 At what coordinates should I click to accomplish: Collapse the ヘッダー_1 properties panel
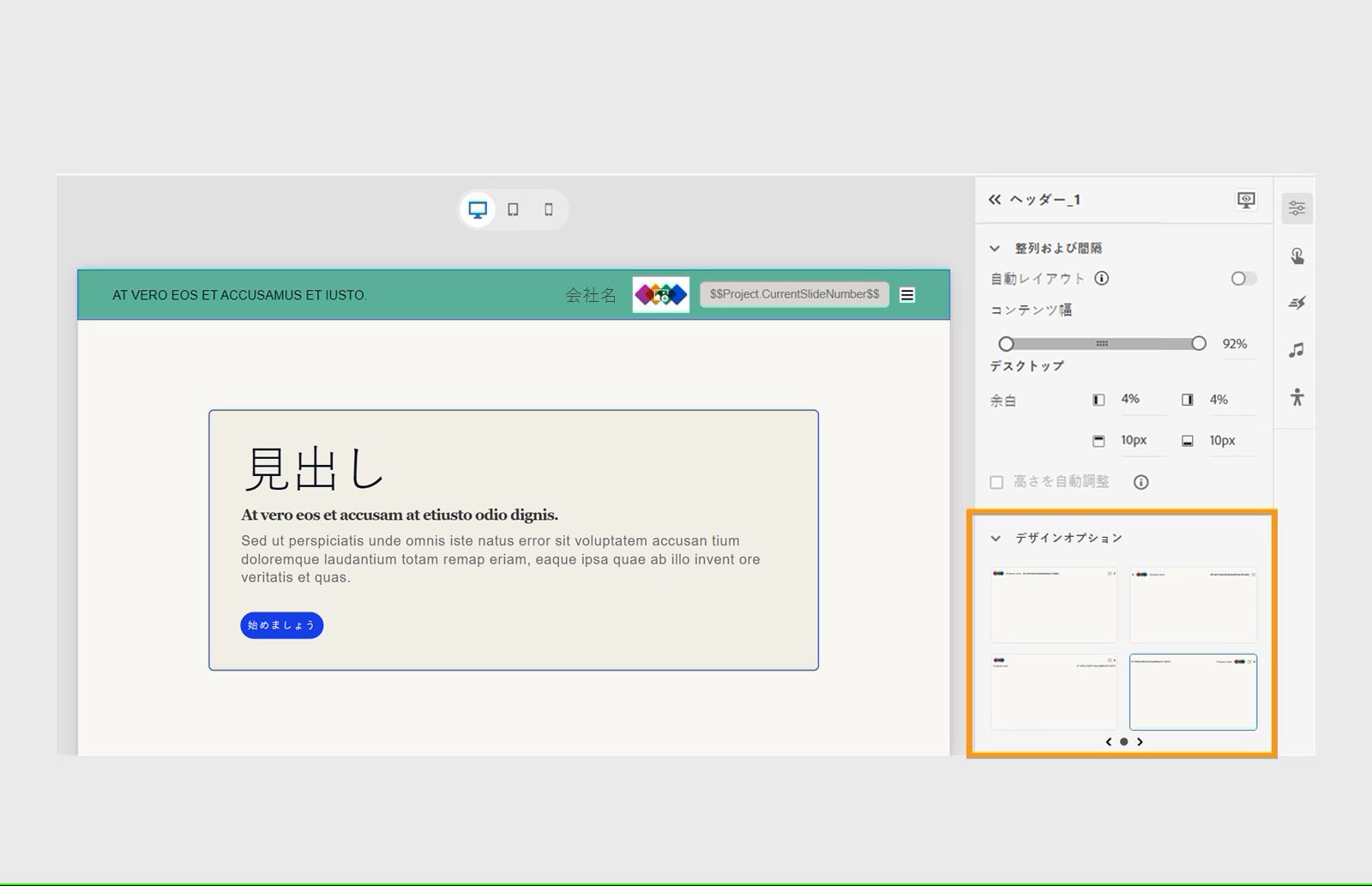[x=995, y=200]
